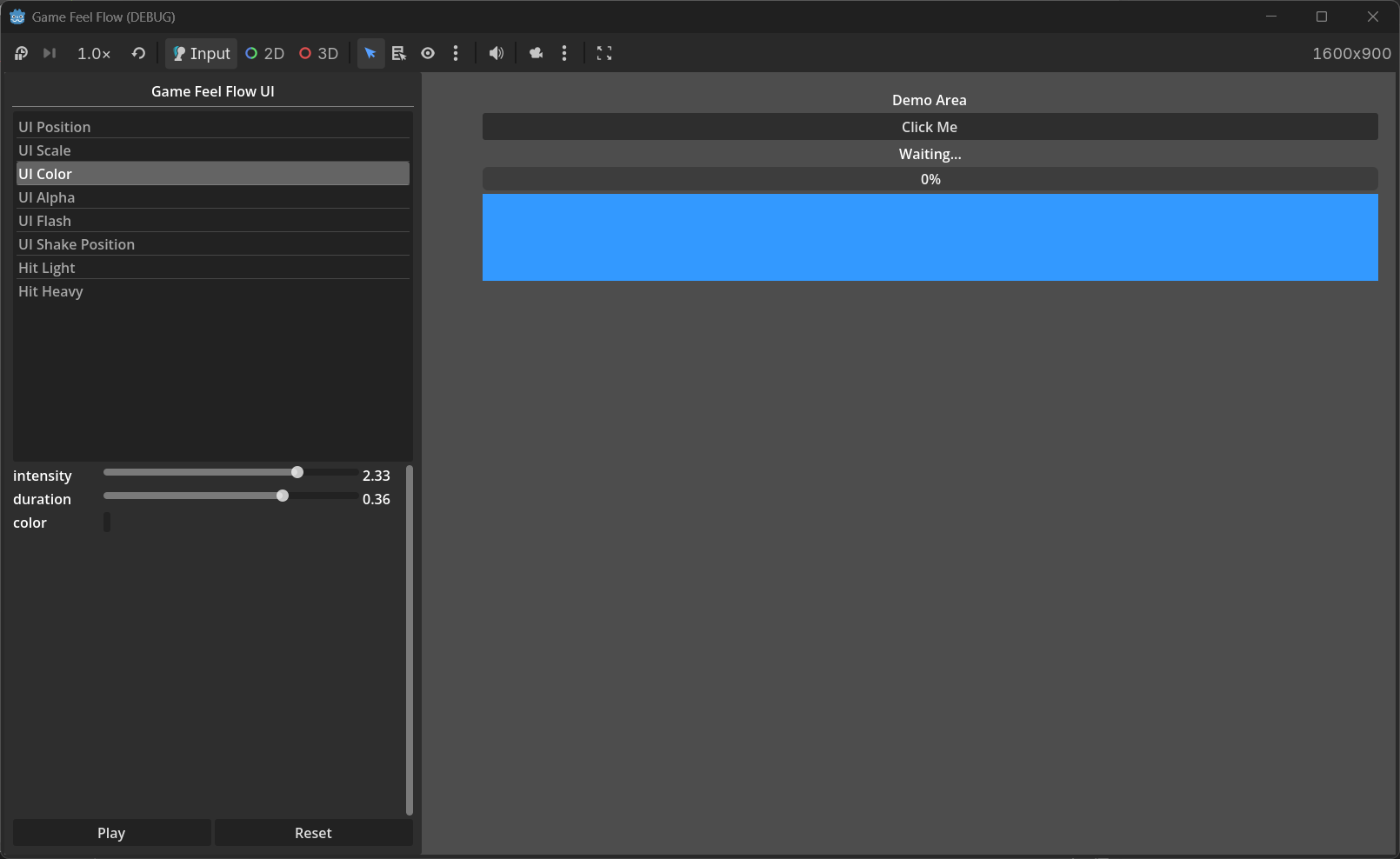Click the duration parameter label
1400x859 pixels.
[42, 499]
